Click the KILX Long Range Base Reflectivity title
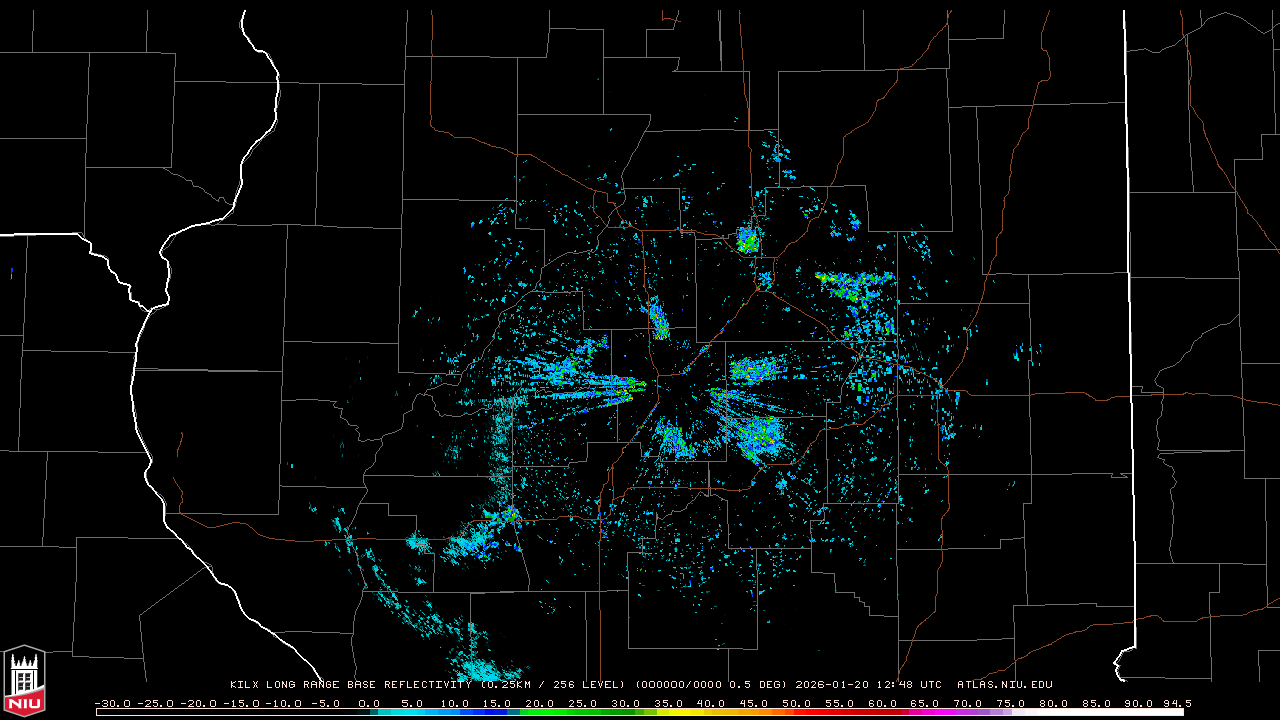Screen dimensions: 1280x720 [350, 685]
